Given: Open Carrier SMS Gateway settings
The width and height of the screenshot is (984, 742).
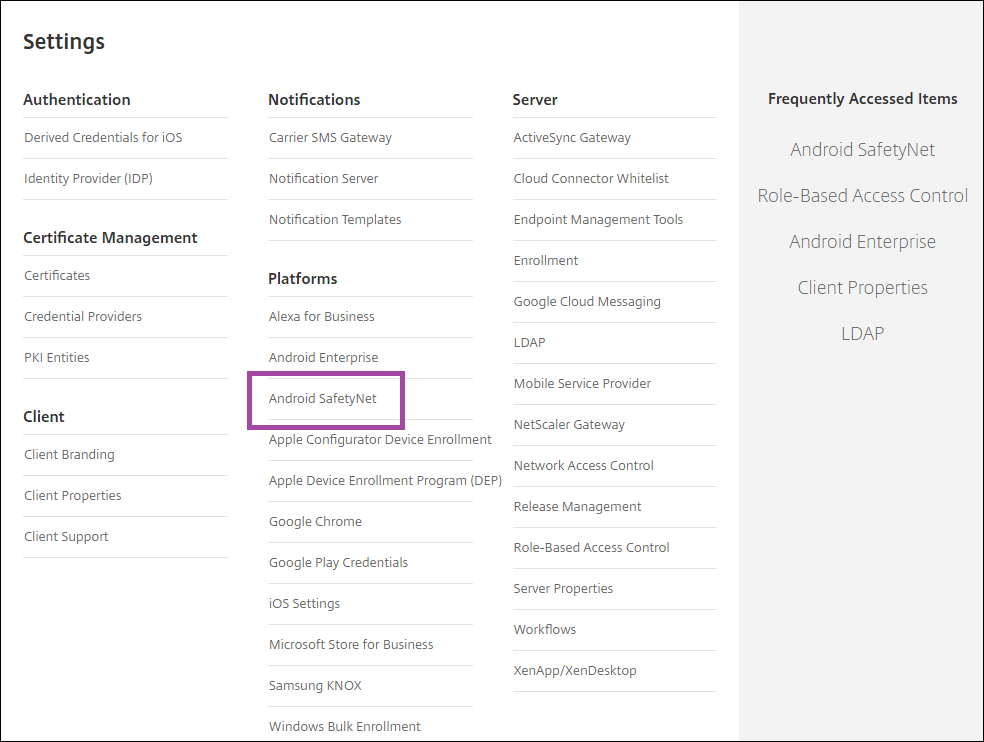Looking at the screenshot, I should pyautogui.click(x=330, y=138).
